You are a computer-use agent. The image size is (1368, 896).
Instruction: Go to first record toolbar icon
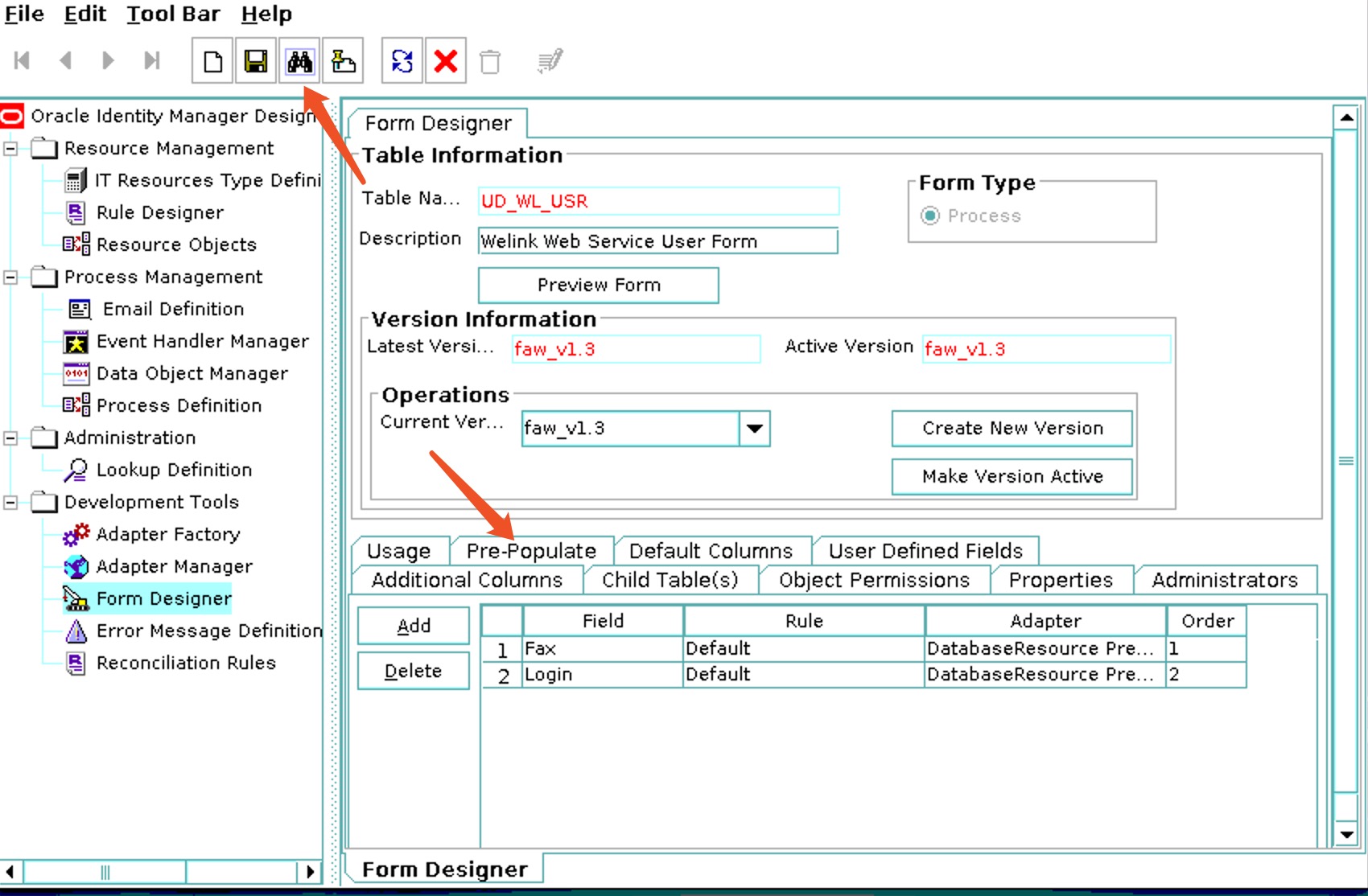click(22, 61)
